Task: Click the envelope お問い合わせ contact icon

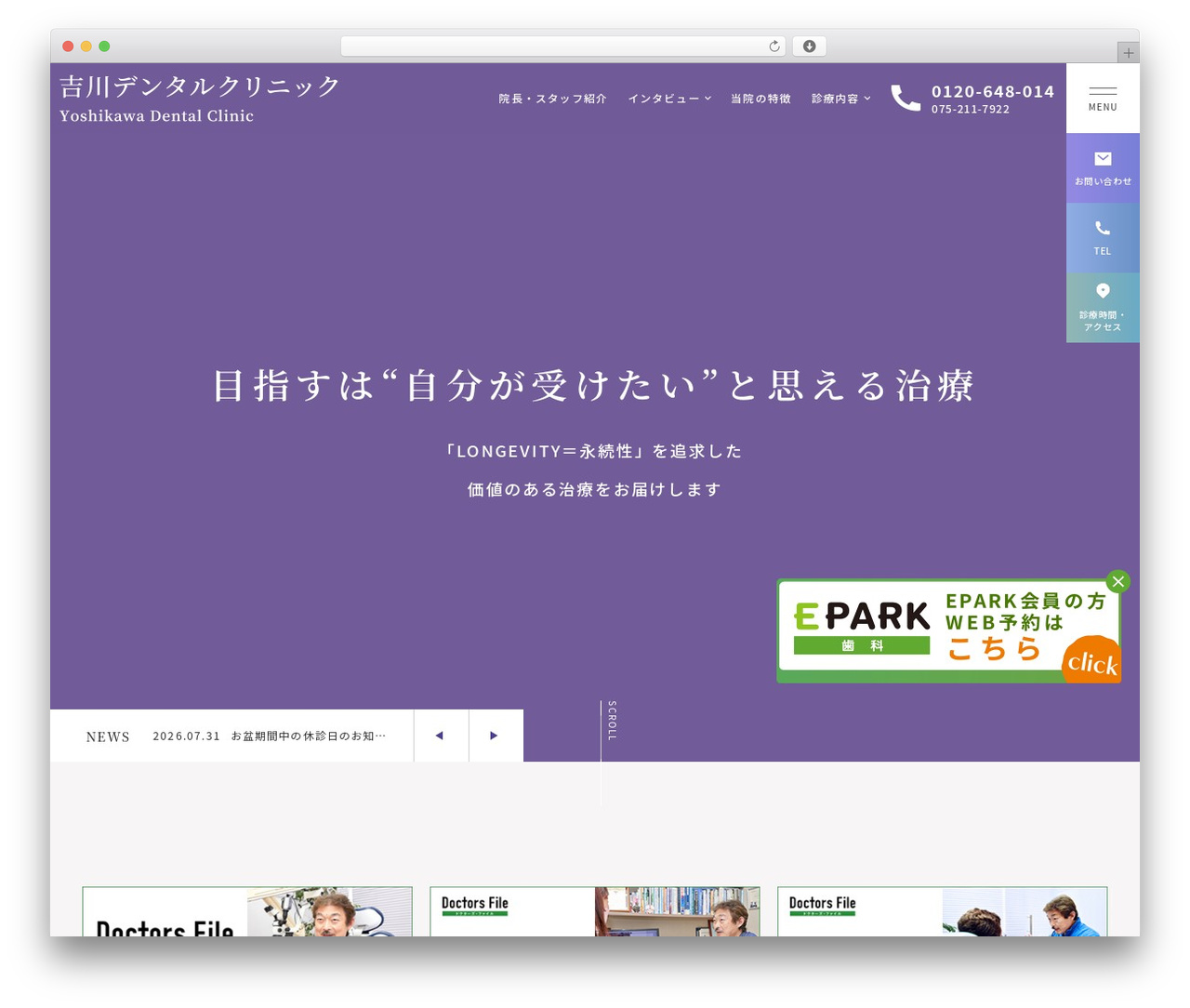Action: 1103,167
